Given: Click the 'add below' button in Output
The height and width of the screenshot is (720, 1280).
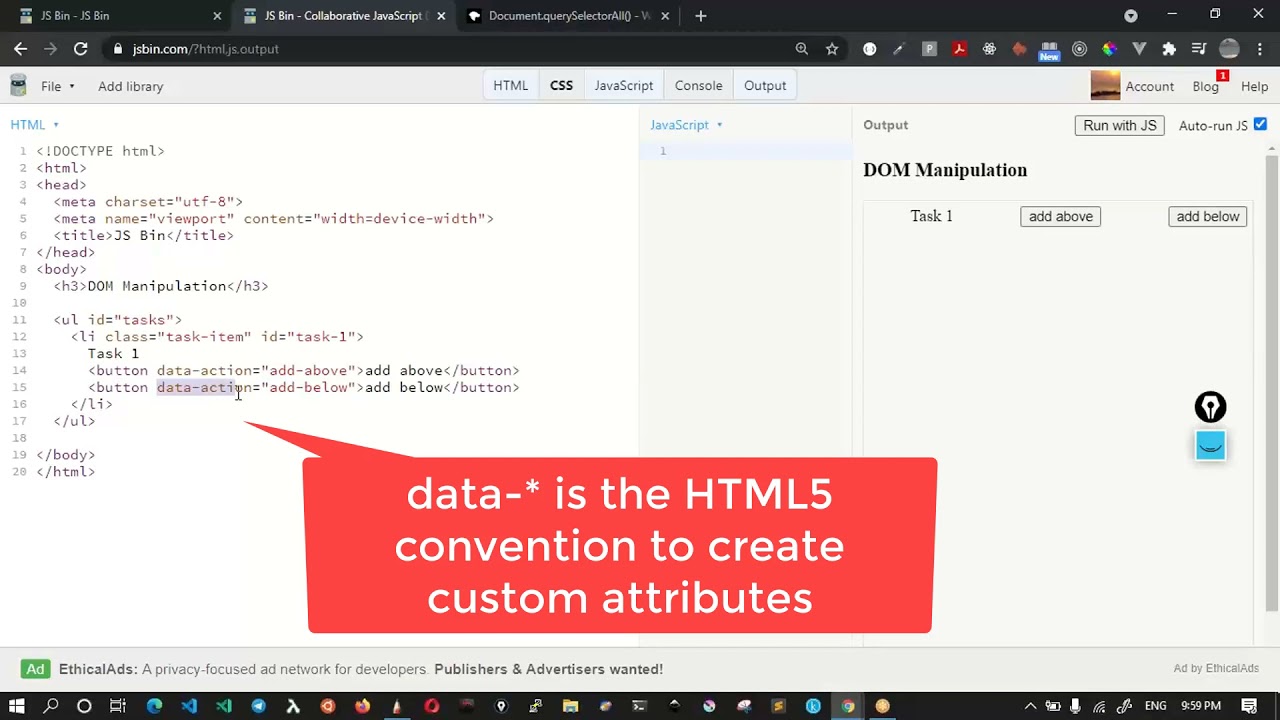Looking at the screenshot, I should pos(1207,216).
